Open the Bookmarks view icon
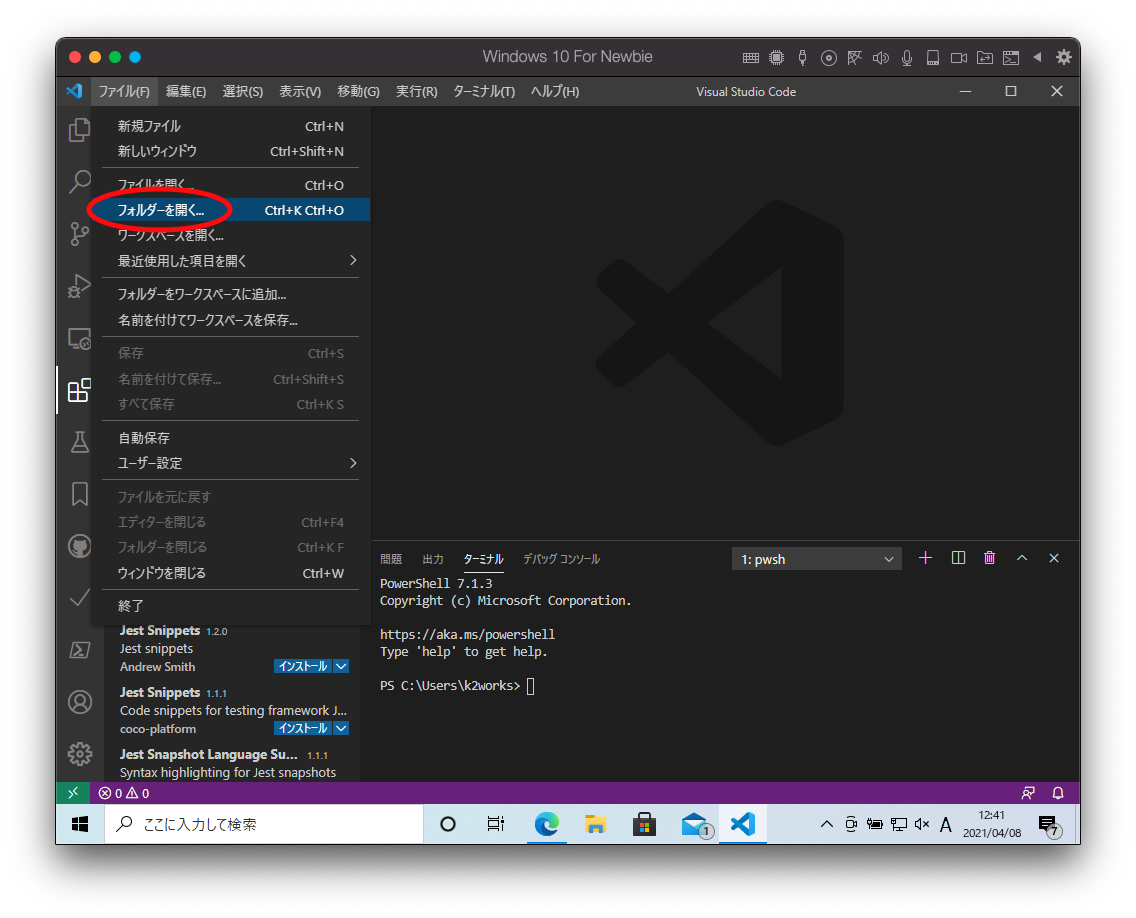 pyautogui.click(x=79, y=494)
